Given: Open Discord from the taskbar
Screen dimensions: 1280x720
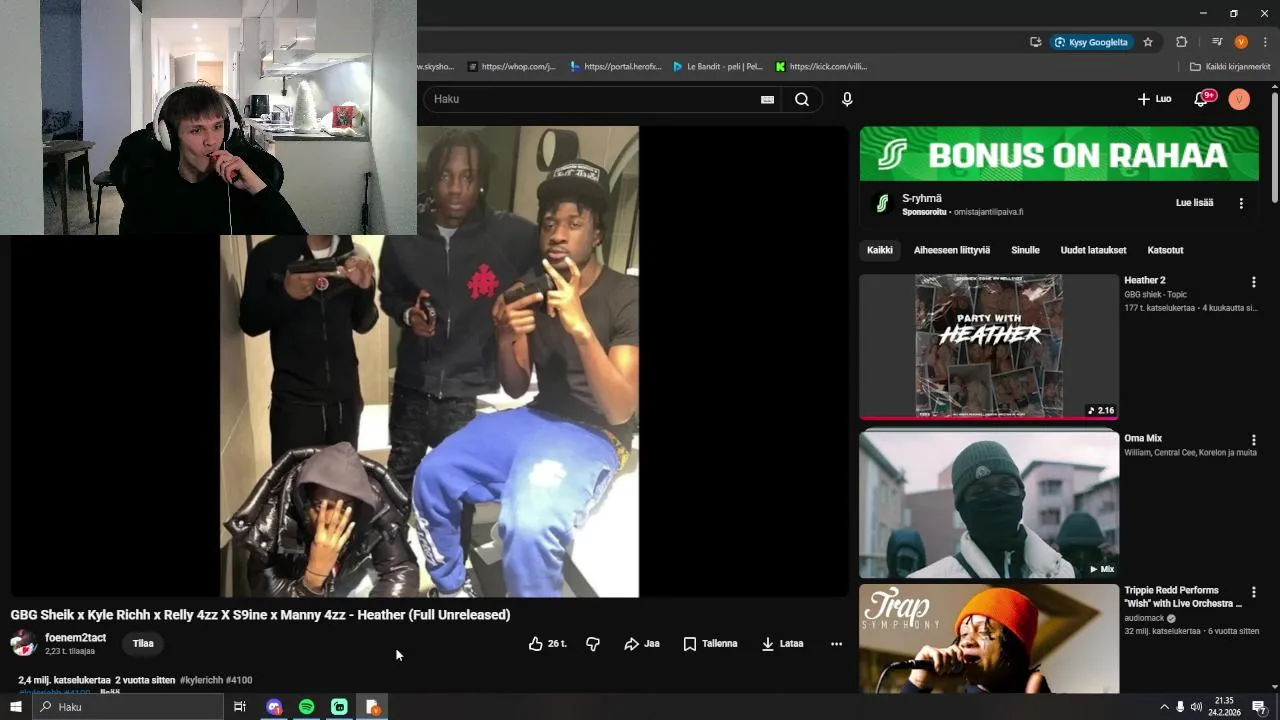Looking at the screenshot, I should (274, 707).
